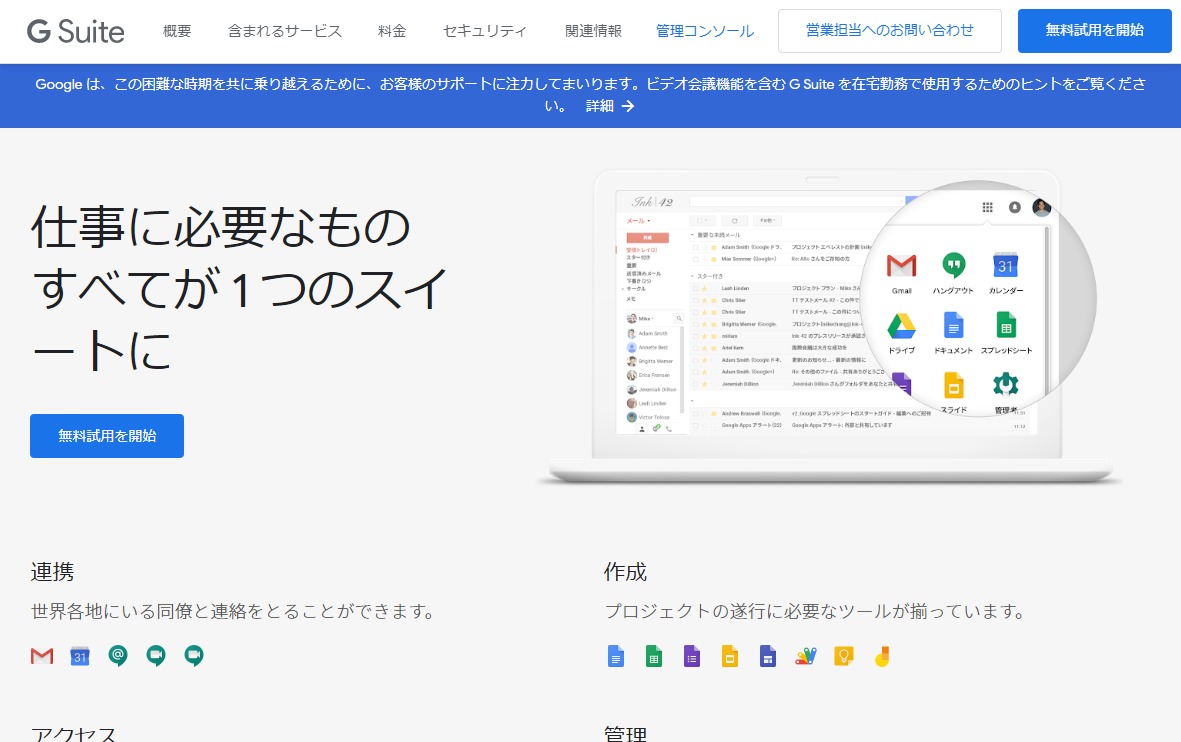
Task: Open the last video icon in the 連携 row
Action: [194, 656]
